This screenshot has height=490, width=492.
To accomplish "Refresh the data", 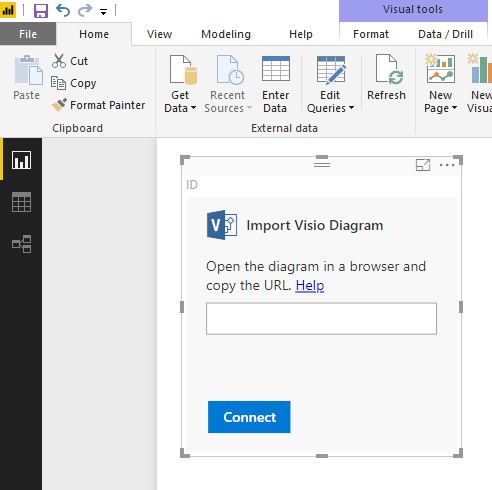I will coord(387,78).
